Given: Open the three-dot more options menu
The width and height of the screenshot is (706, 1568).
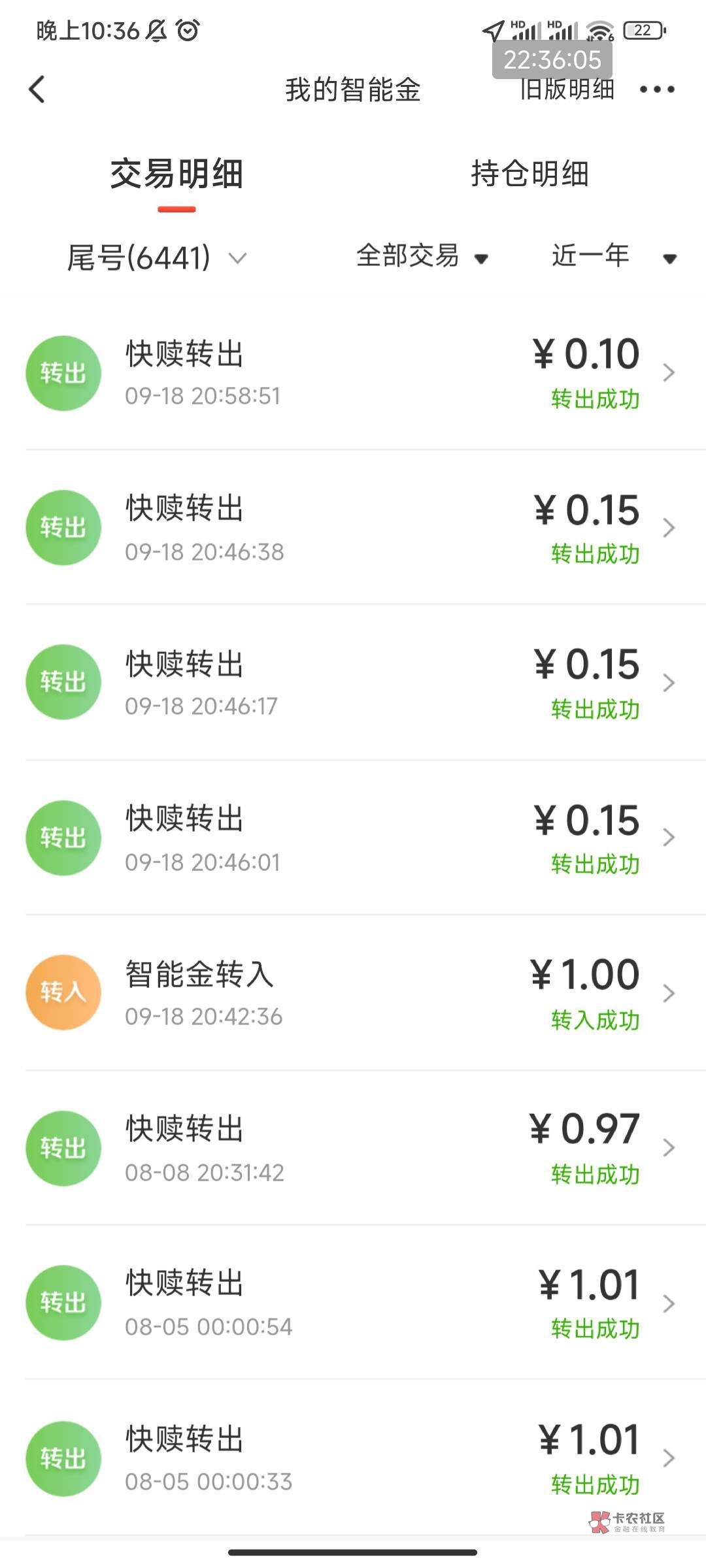Looking at the screenshot, I should 656,90.
